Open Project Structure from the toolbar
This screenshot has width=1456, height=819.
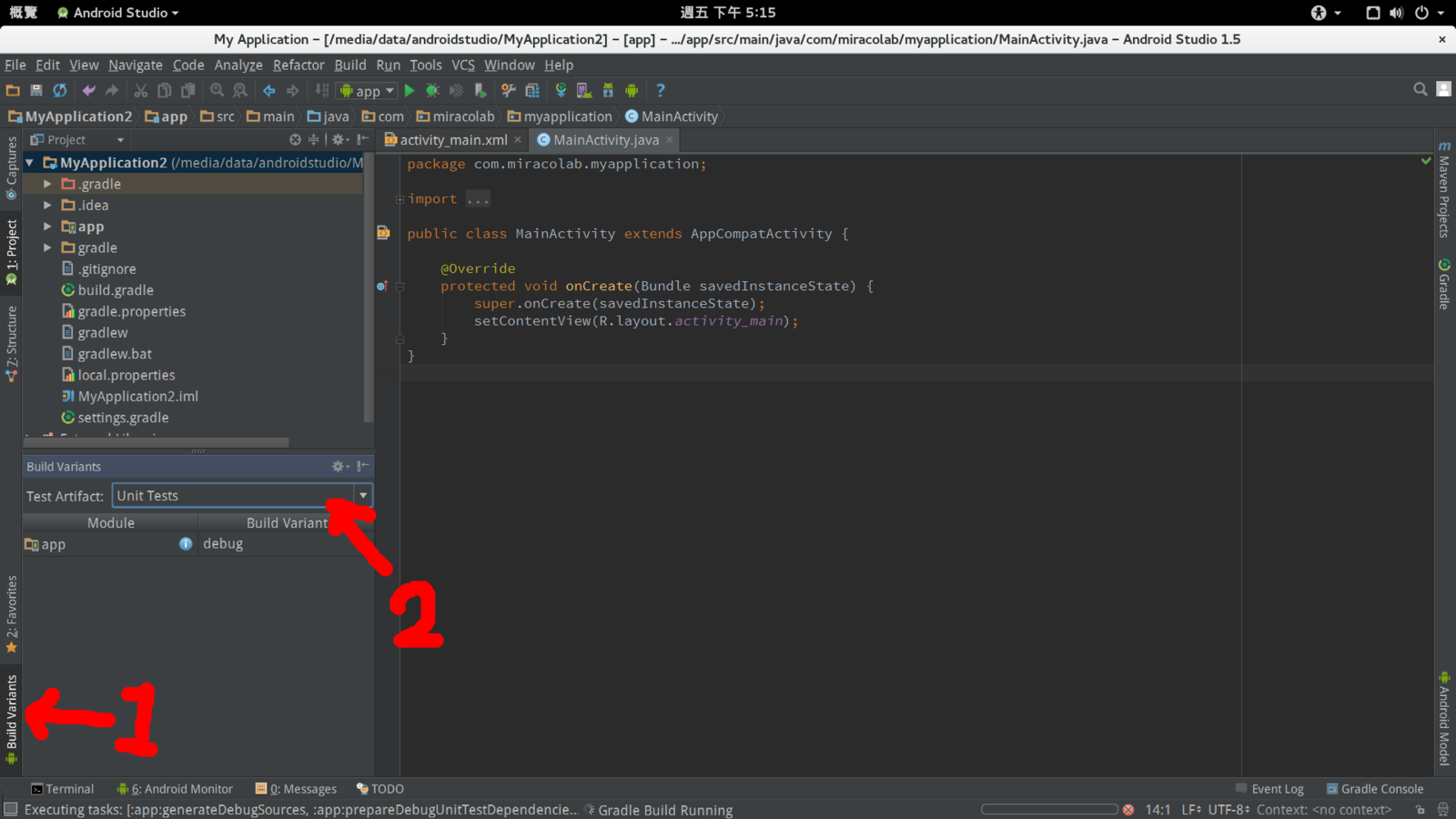532,90
